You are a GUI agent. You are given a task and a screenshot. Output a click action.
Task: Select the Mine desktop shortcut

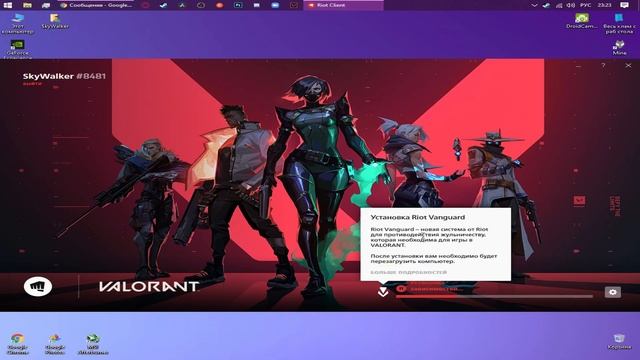(619, 47)
